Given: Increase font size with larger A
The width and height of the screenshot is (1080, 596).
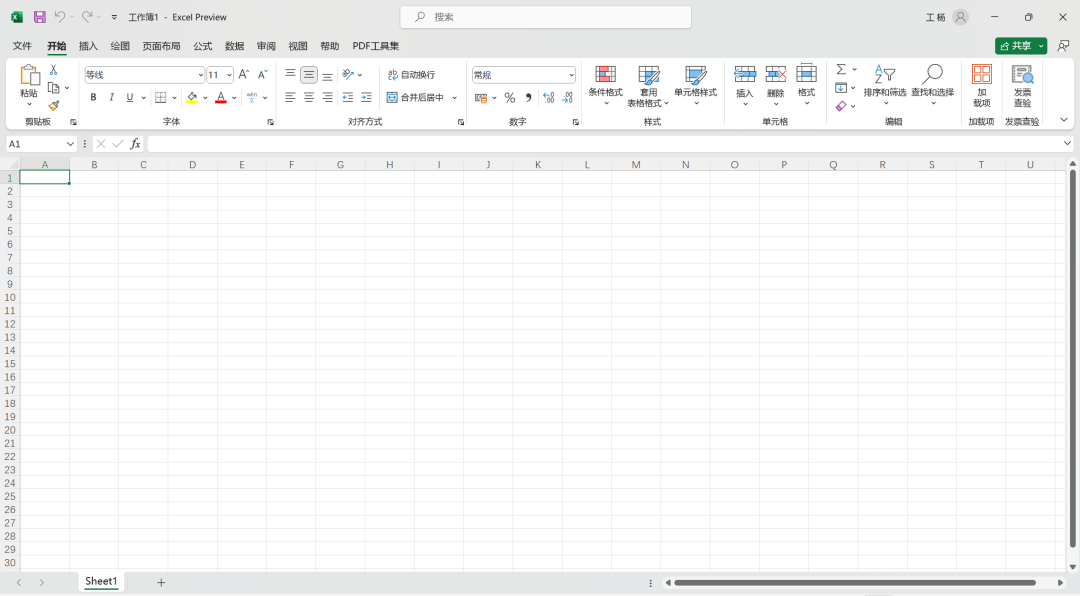Looking at the screenshot, I should click(x=243, y=74).
